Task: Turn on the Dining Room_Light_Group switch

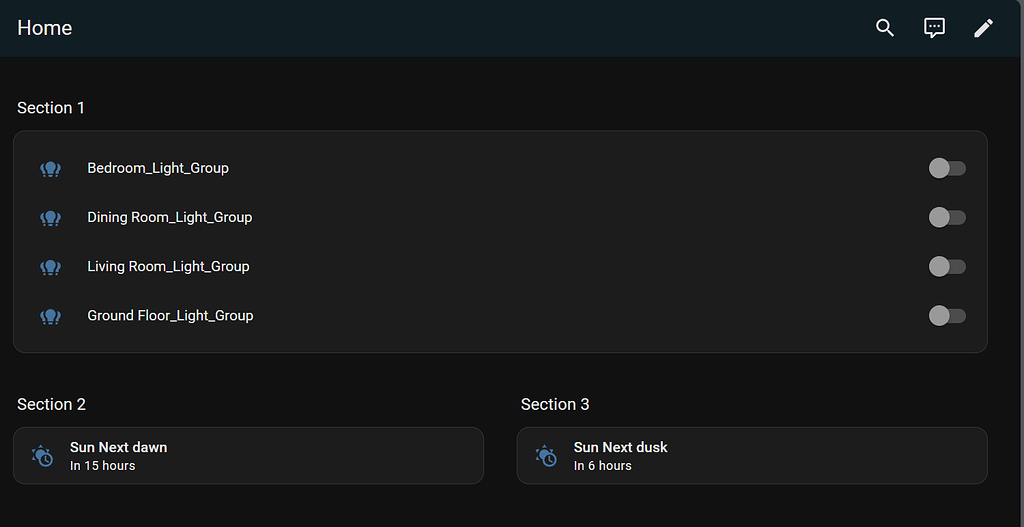Action: pyautogui.click(x=946, y=217)
